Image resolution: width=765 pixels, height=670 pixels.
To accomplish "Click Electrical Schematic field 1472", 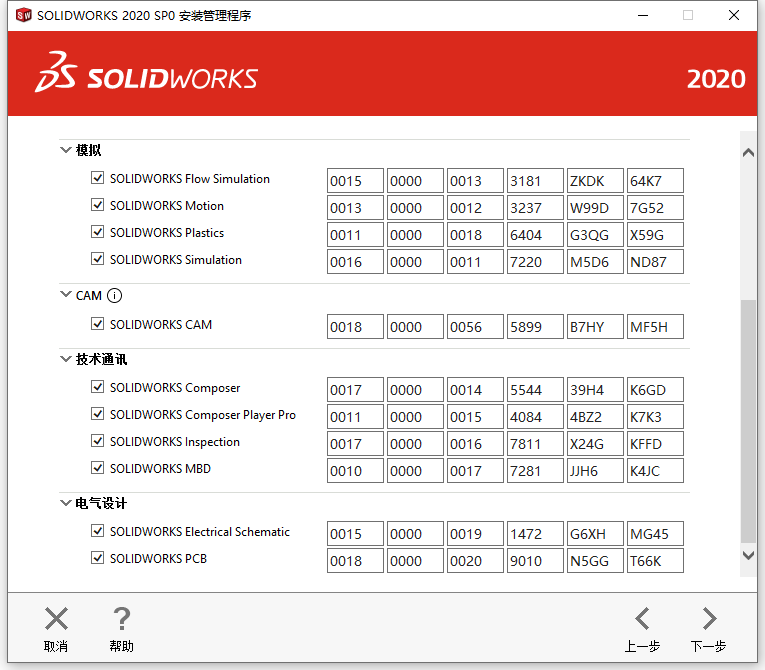I will click(535, 533).
